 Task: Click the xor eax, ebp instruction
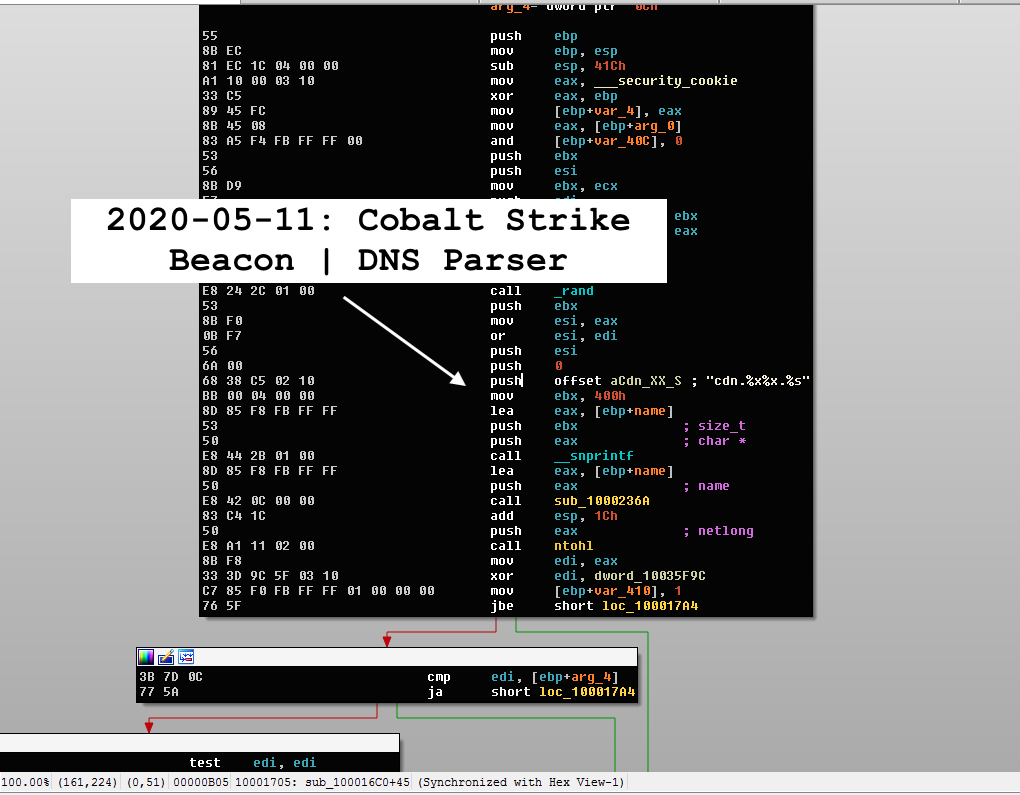(x=554, y=96)
